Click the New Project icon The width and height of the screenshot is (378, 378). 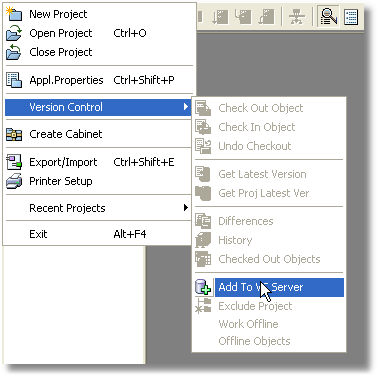click(x=14, y=14)
